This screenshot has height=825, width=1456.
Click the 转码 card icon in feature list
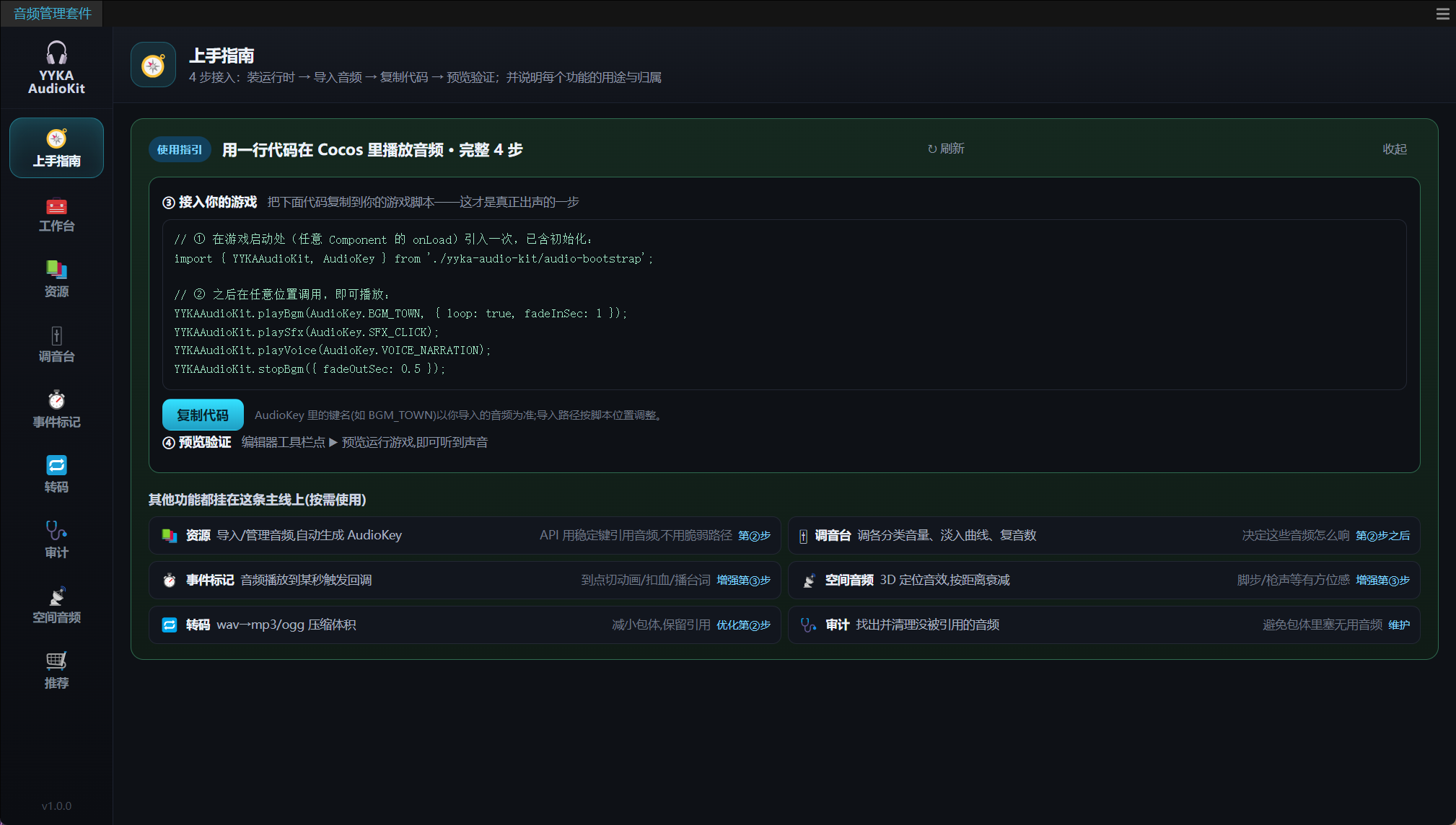point(170,625)
